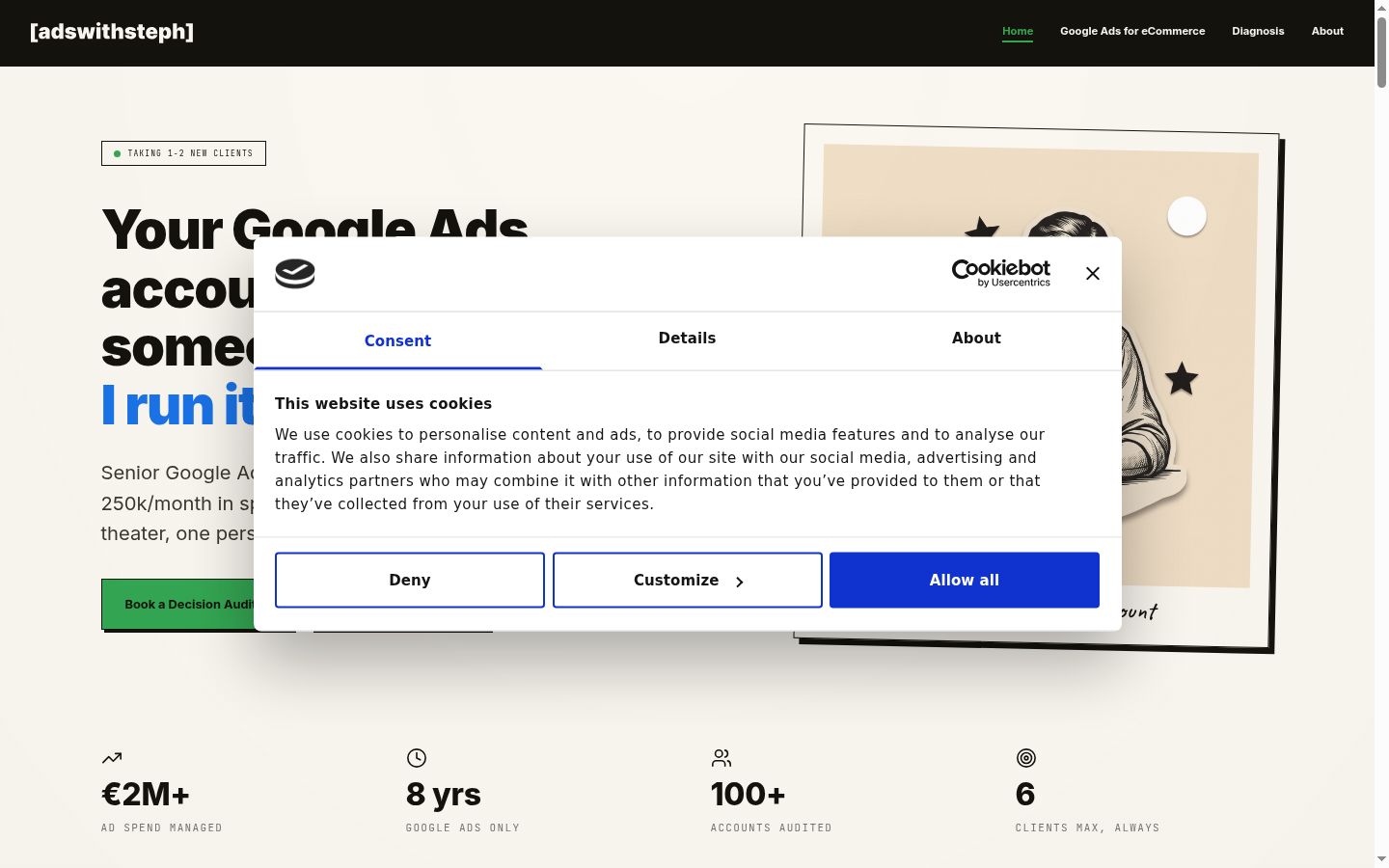Open the Customize chevron button
Viewport: 1389px width, 868px height.
coord(688,581)
